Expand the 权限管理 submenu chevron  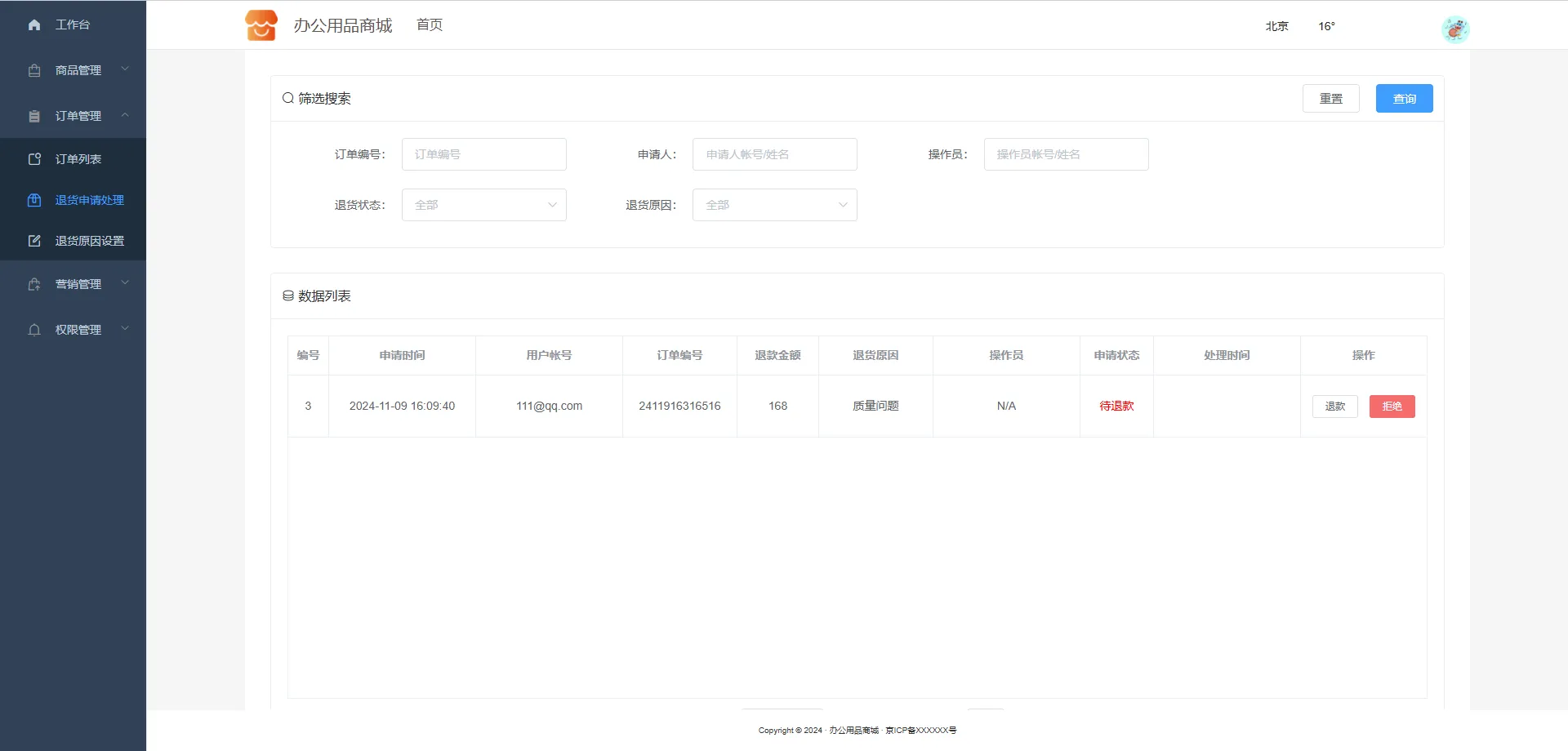(x=125, y=329)
